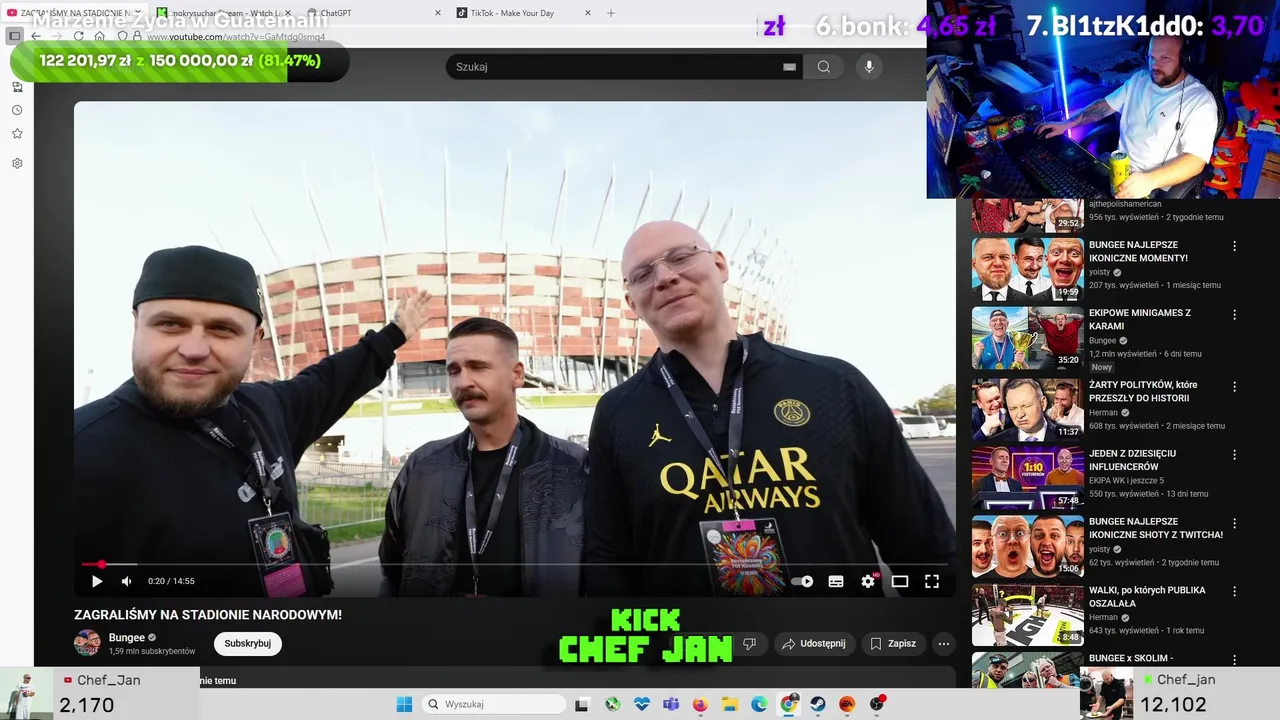1280x720 pixels.
Task: Go forward in the browser
Action: pyautogui.click(x=57, y=36)
